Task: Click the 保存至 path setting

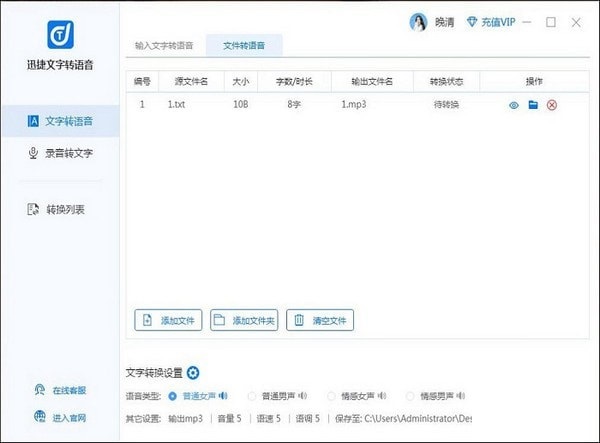Action: [403, 419]
